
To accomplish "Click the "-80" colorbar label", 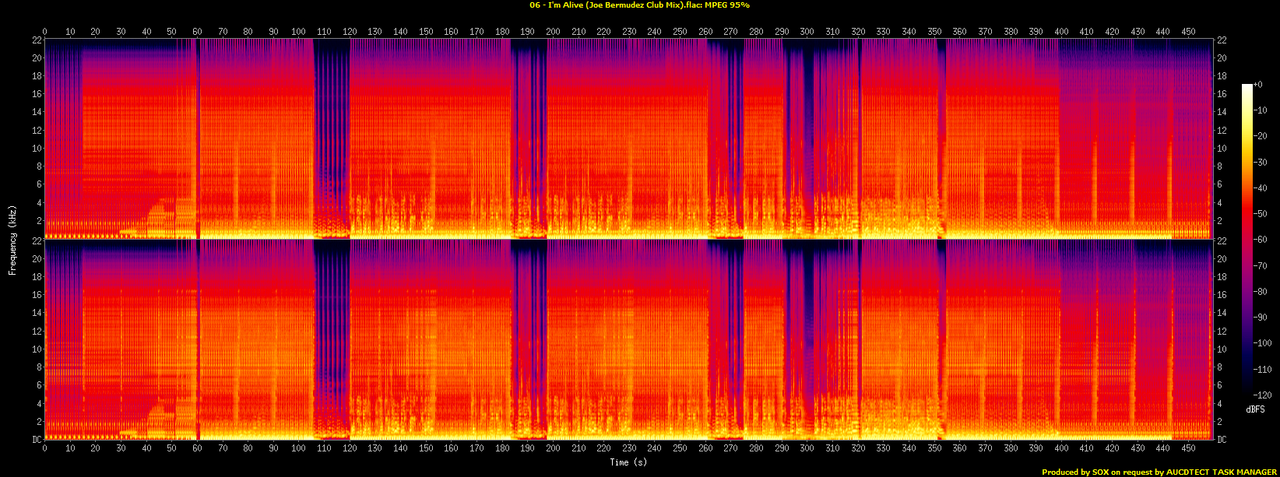I will pyautogui.click(x=1262, y=292).
